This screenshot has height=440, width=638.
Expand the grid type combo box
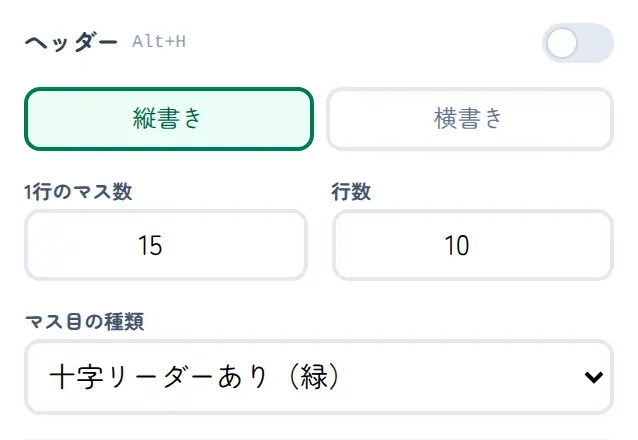point(319,377)
